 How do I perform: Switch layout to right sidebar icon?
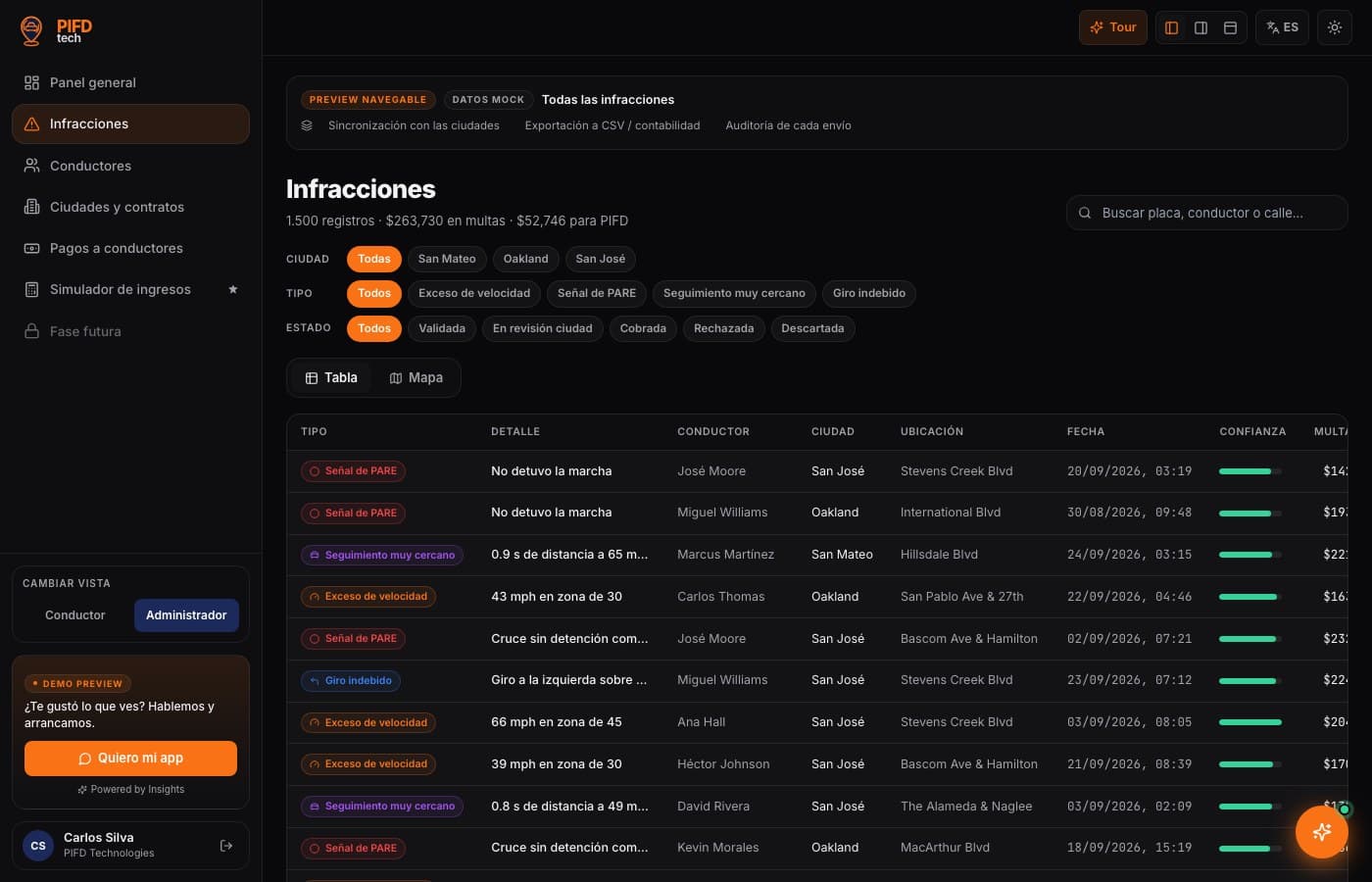pos(1200,27)
